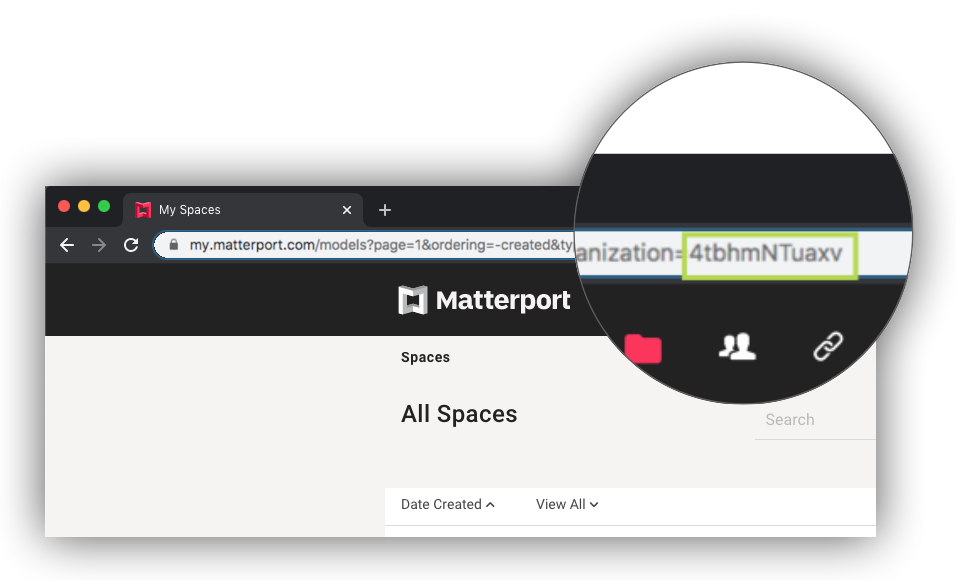Open the users group icon
Viewport: 956px width, 580px height.
737,346
